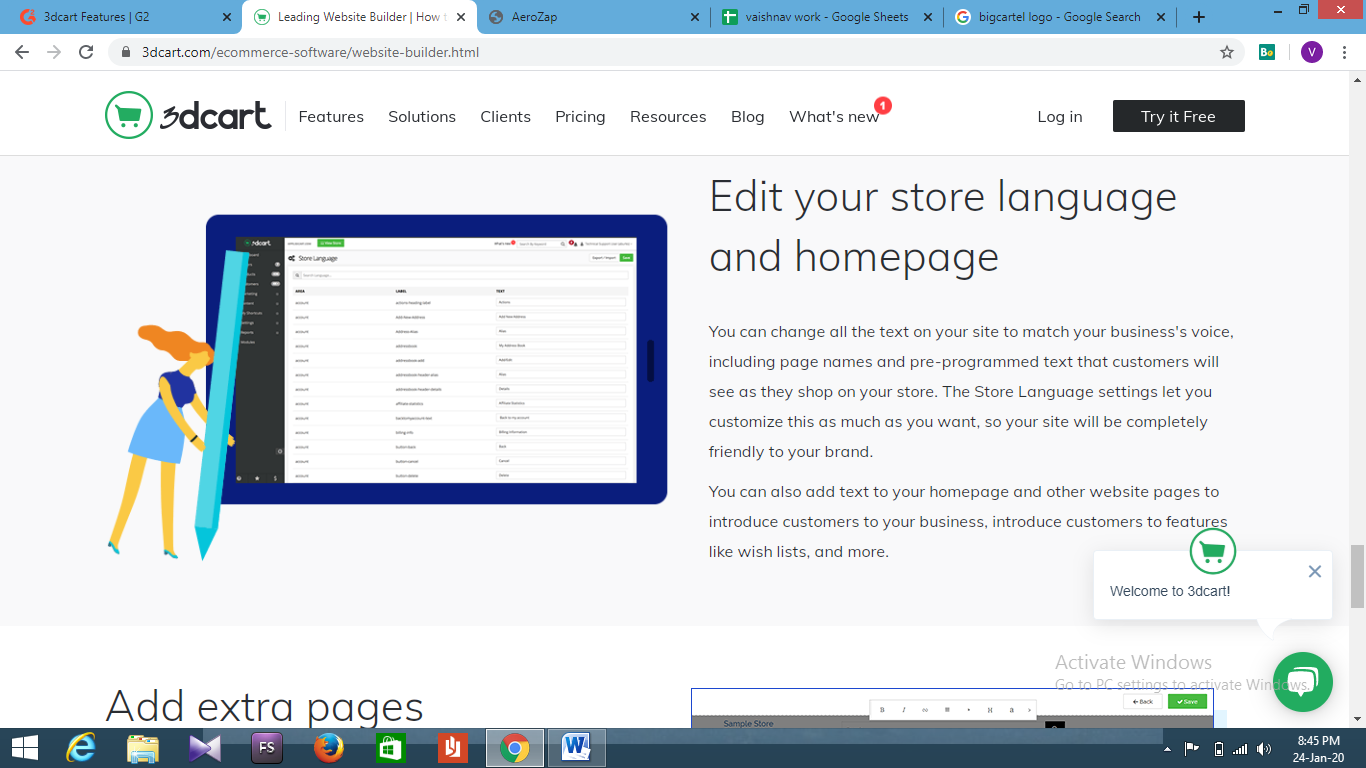Click the Store Language tablet screenshot
1366x768 pixels.
point(436,359)
